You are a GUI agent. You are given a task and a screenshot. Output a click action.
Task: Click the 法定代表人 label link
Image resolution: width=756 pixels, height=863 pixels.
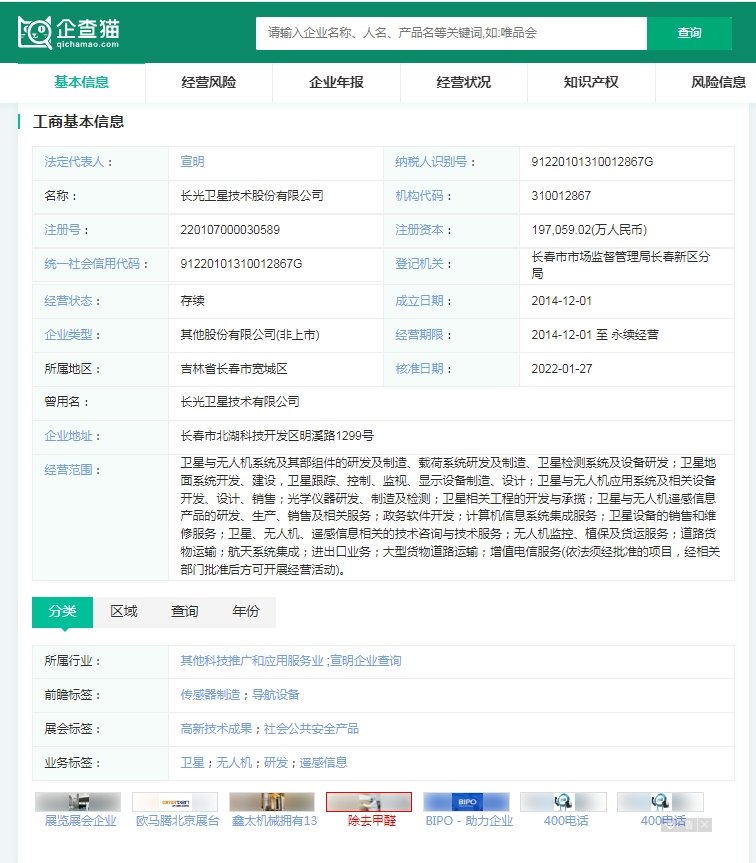[74, 162]
